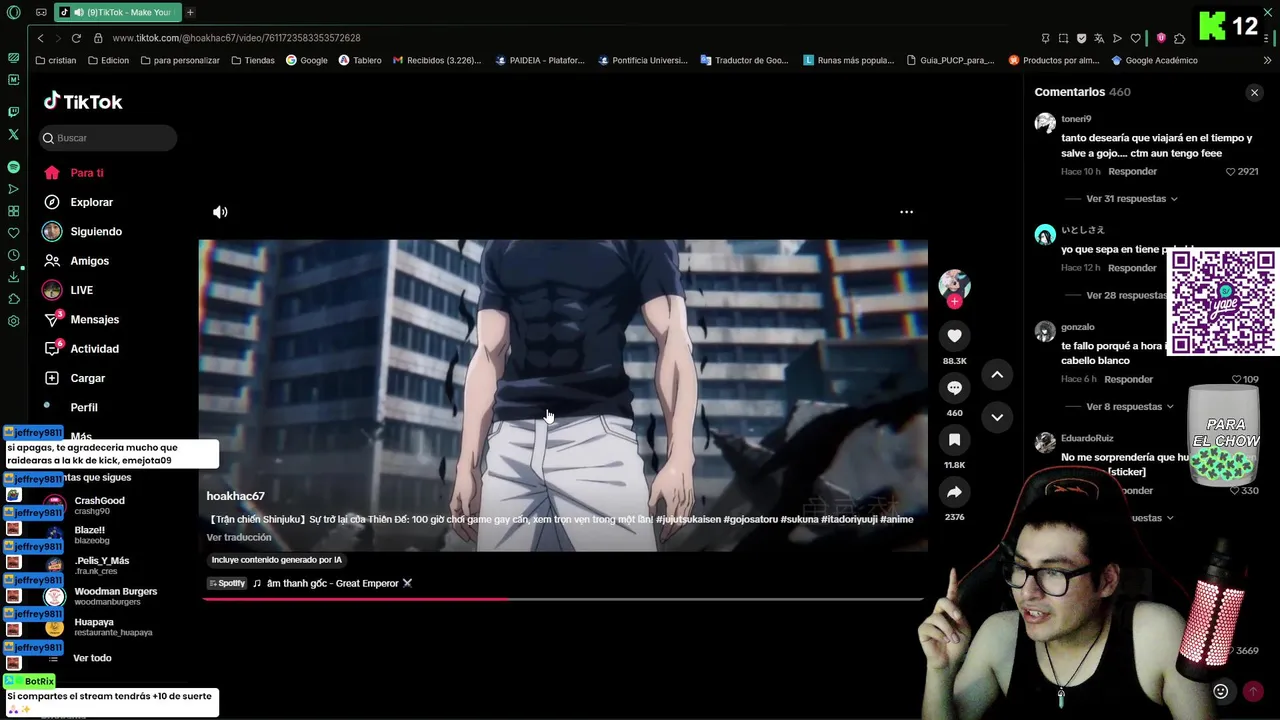This screenshot has width=1280, height=720.
Task: Open Traductor de Google bookmark
Action: [744, 60]
